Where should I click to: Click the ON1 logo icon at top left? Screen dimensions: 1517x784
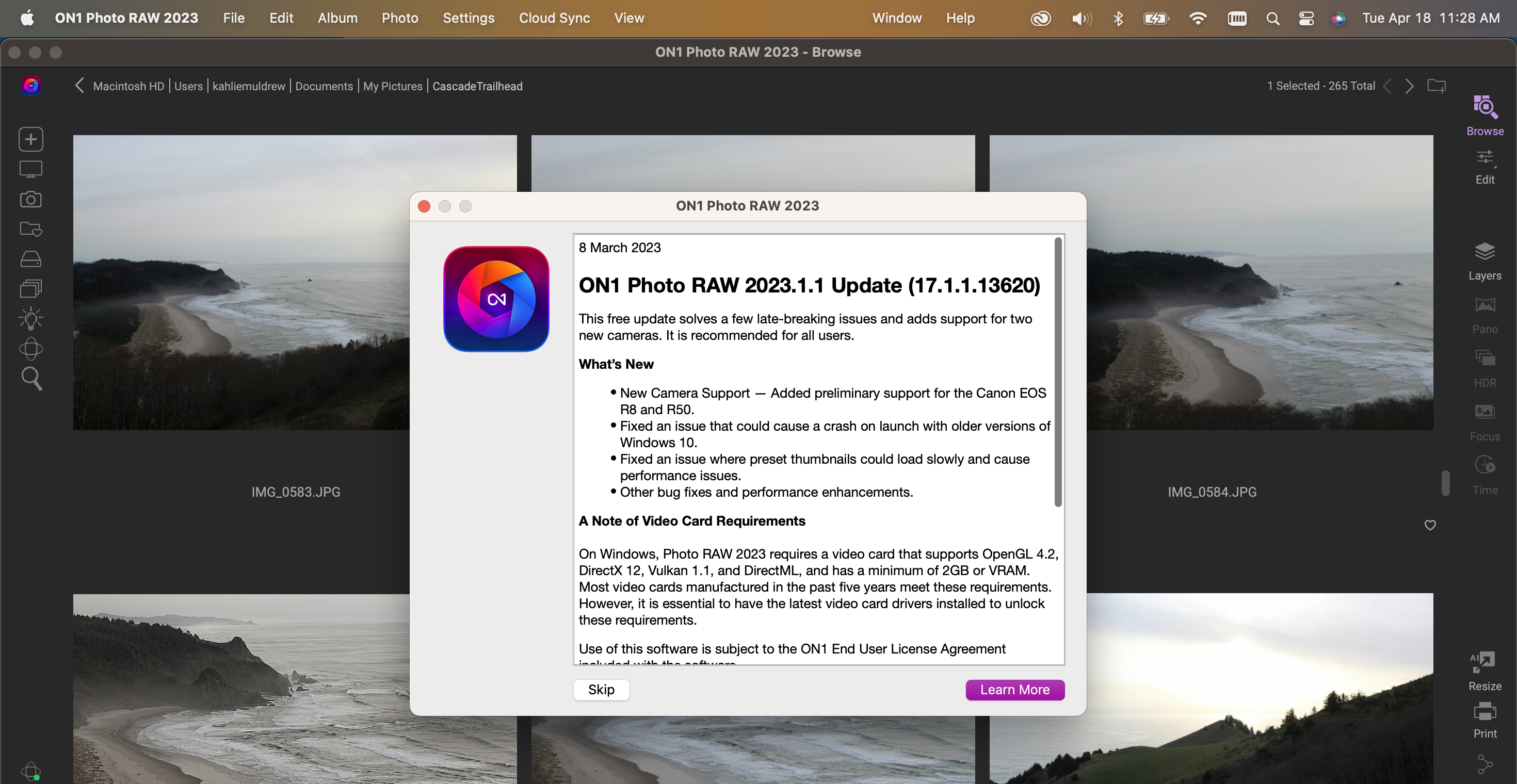[x=30, y=85]
